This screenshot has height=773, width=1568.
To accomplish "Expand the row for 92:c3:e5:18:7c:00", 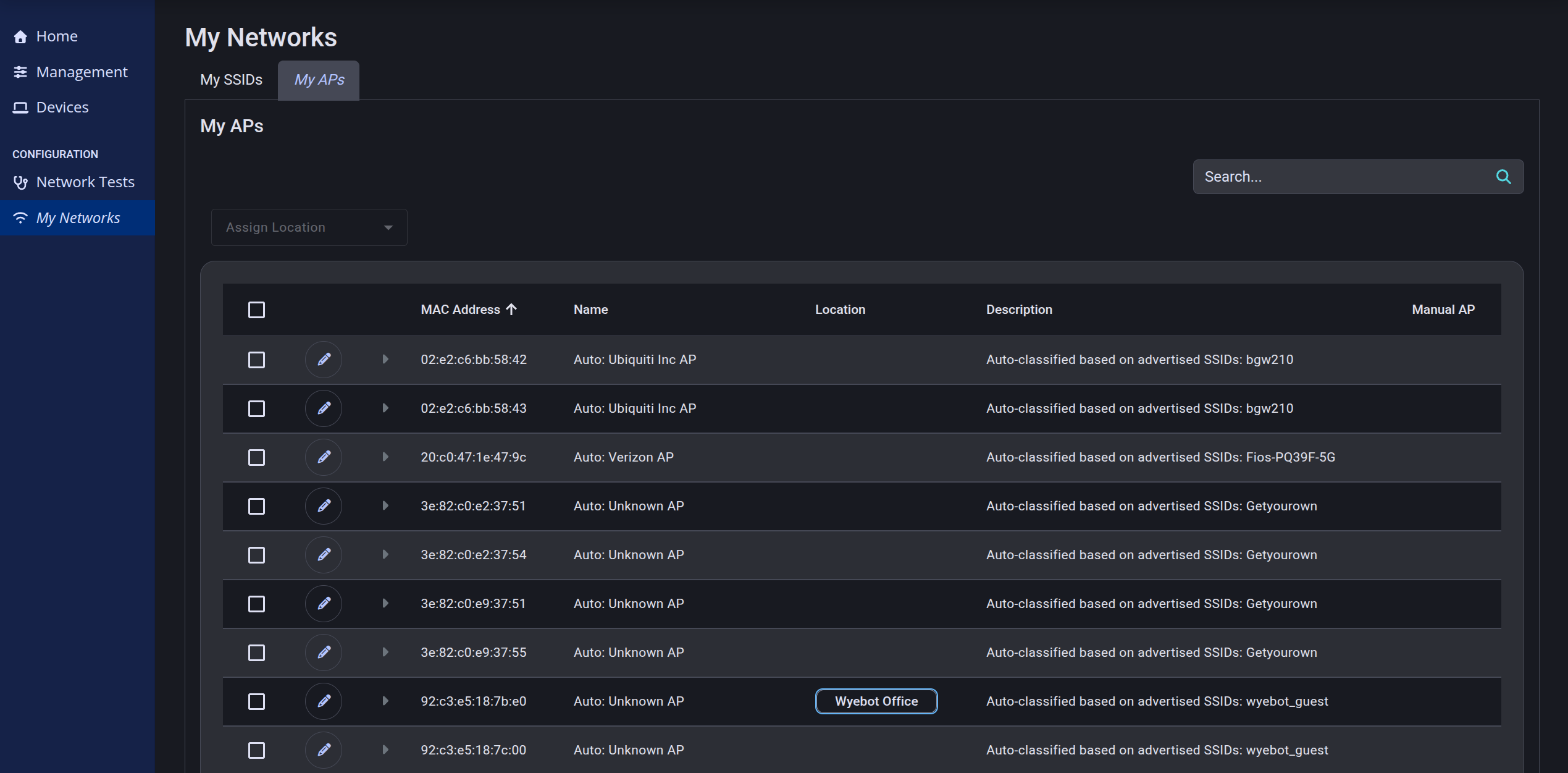I will [x=385, y=750].
